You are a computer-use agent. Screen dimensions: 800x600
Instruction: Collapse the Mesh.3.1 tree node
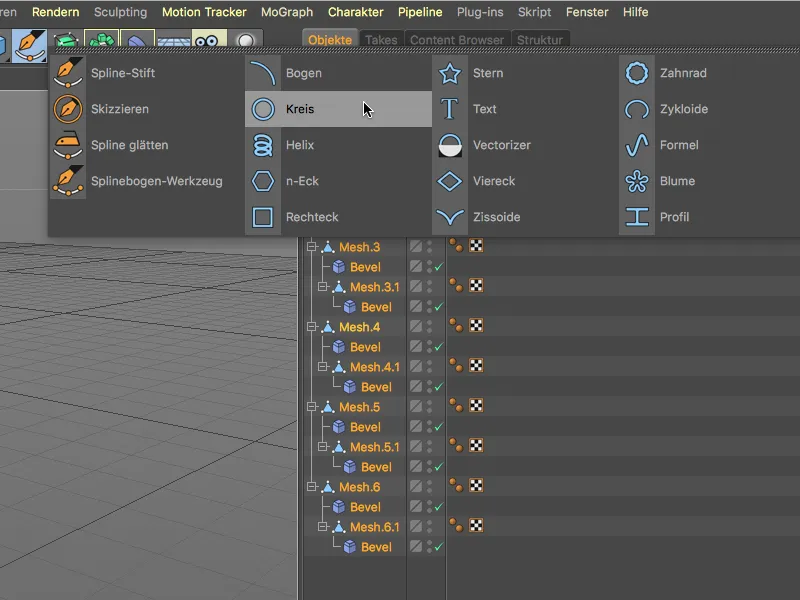click(322, 287)
